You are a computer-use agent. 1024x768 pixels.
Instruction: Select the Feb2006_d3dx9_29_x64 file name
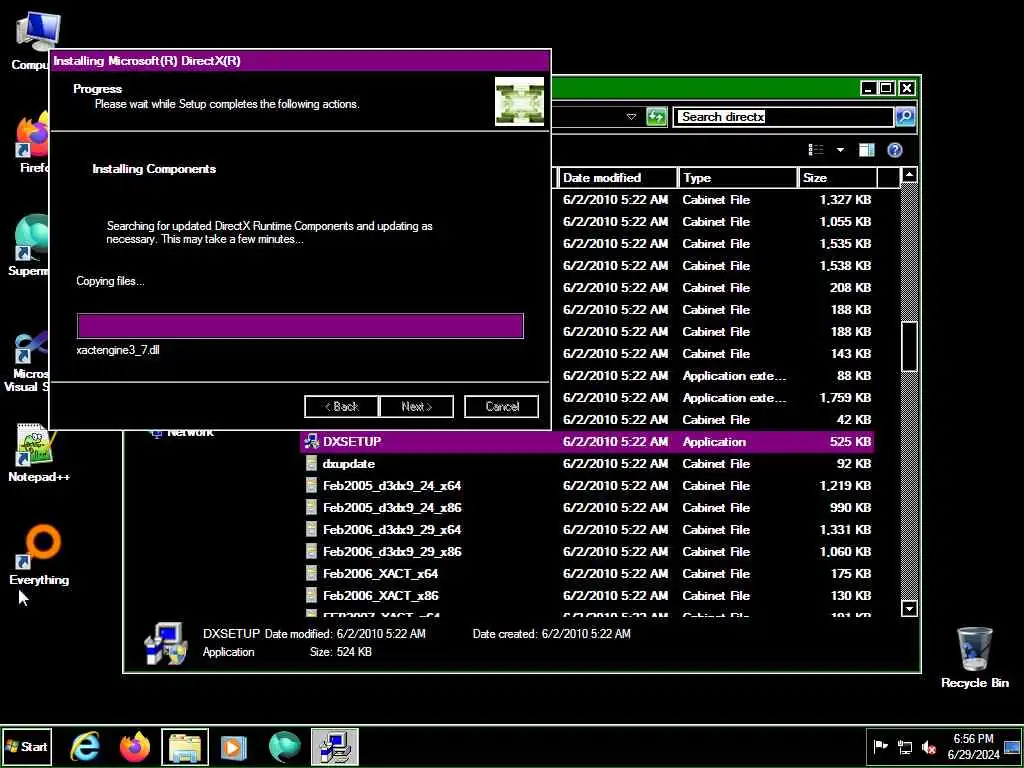(x=392, y=530)
